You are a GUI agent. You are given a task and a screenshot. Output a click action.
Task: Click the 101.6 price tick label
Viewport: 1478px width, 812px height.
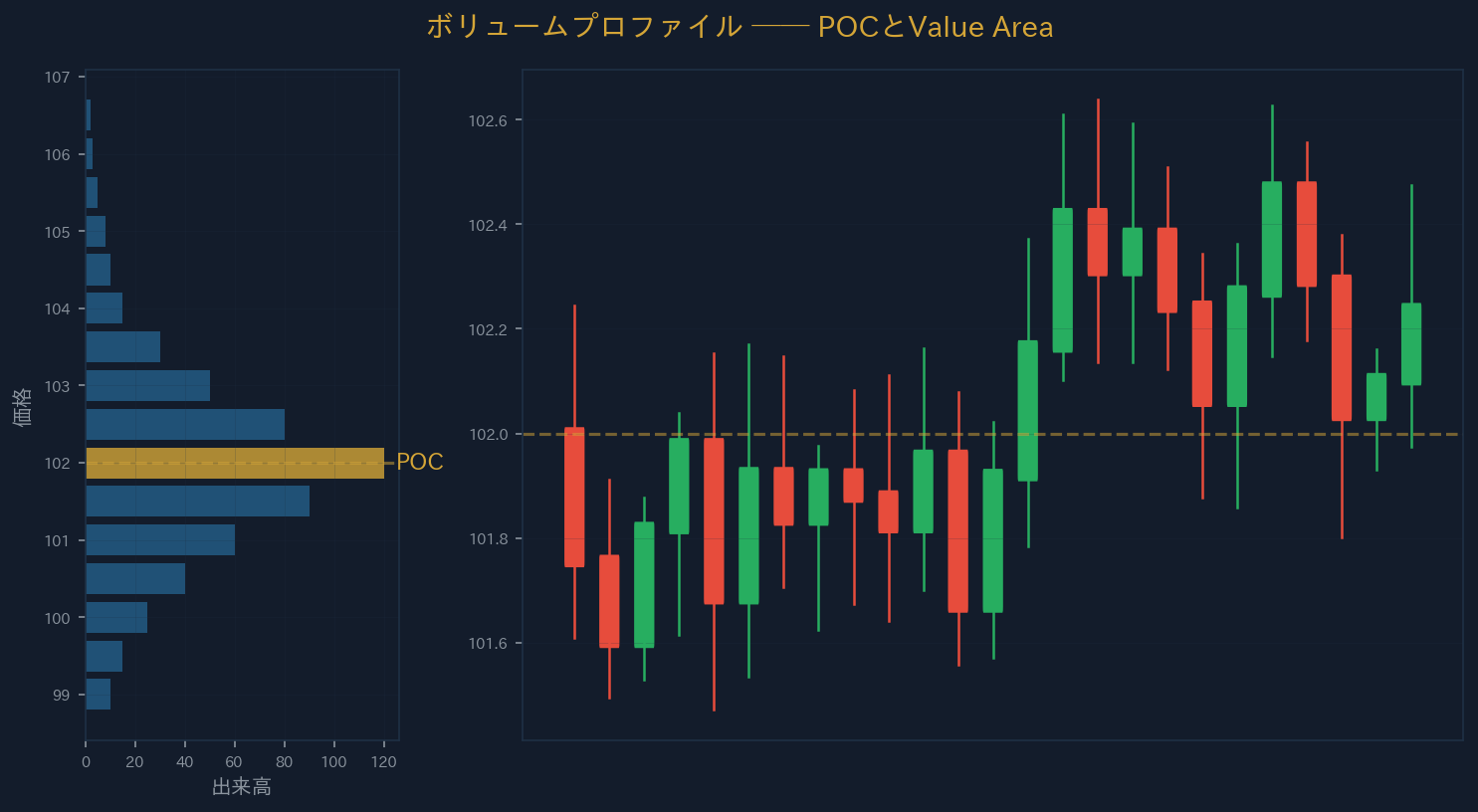coord(488,644)
